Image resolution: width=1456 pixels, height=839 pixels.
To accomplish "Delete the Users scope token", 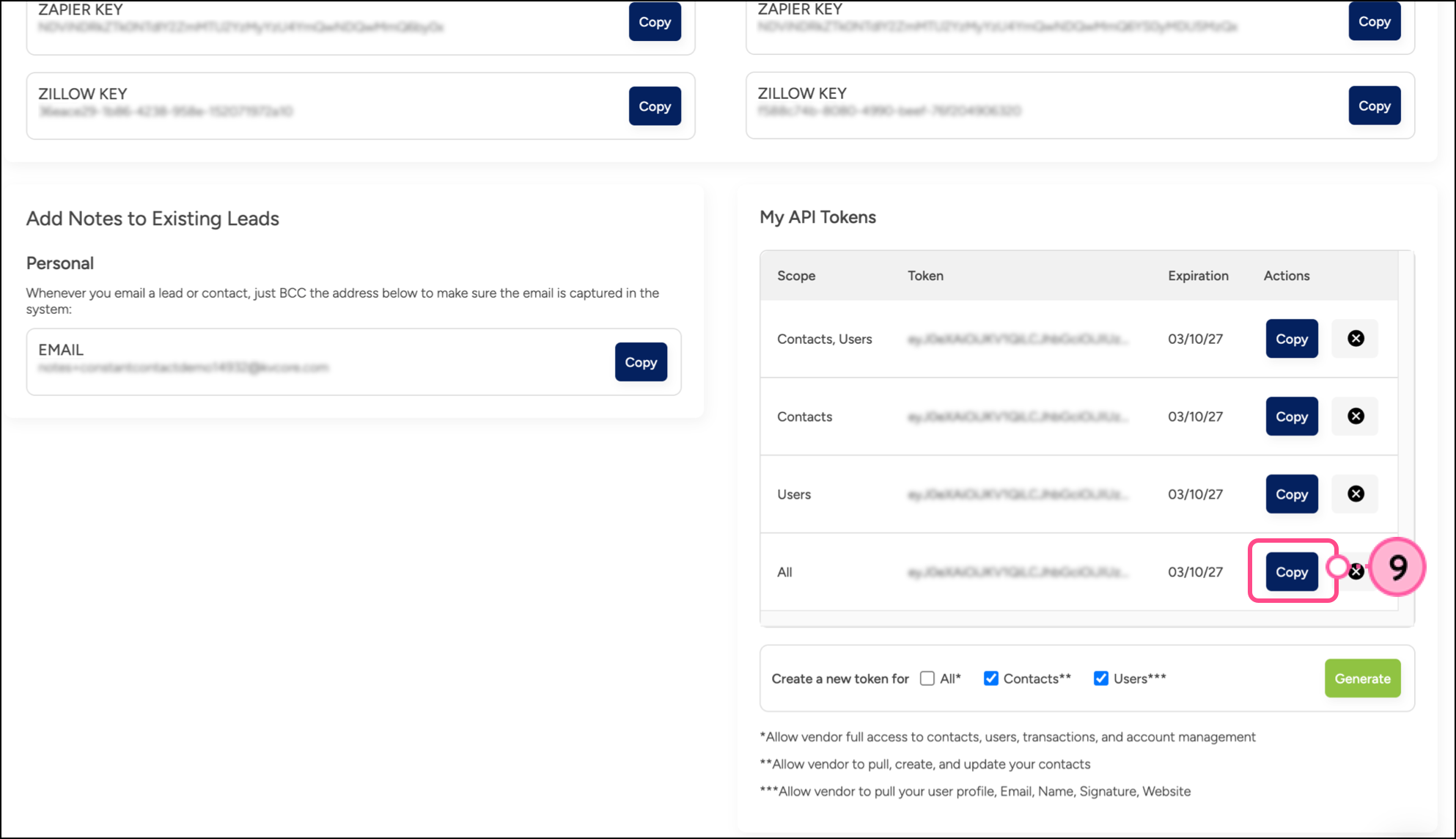I will pos(1356,494).
